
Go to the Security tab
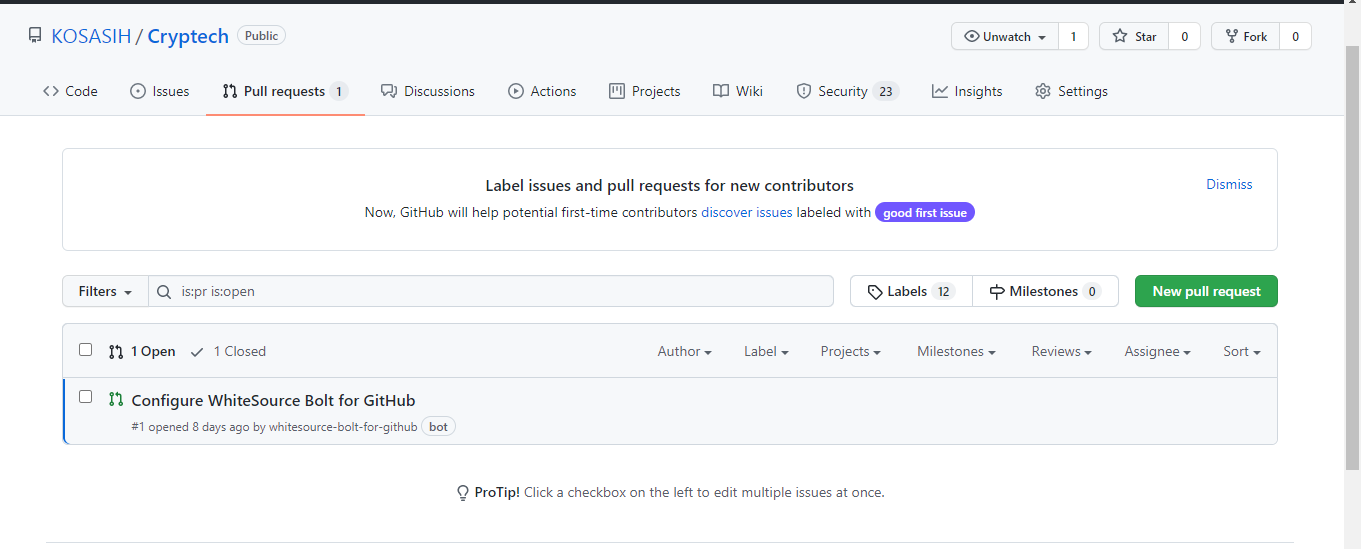point(847,91)
